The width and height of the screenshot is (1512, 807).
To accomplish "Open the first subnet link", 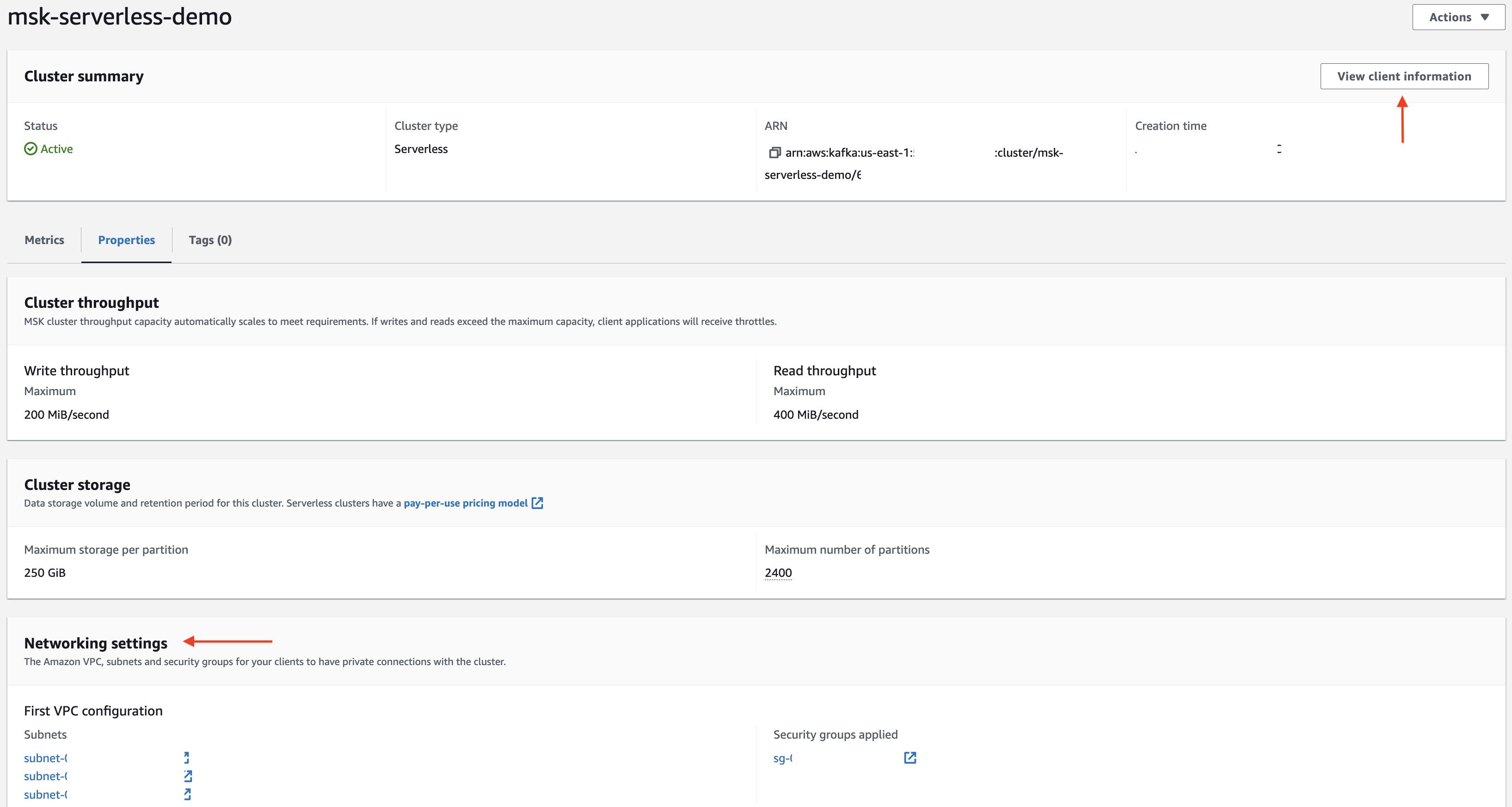I will tap(46, 758).
